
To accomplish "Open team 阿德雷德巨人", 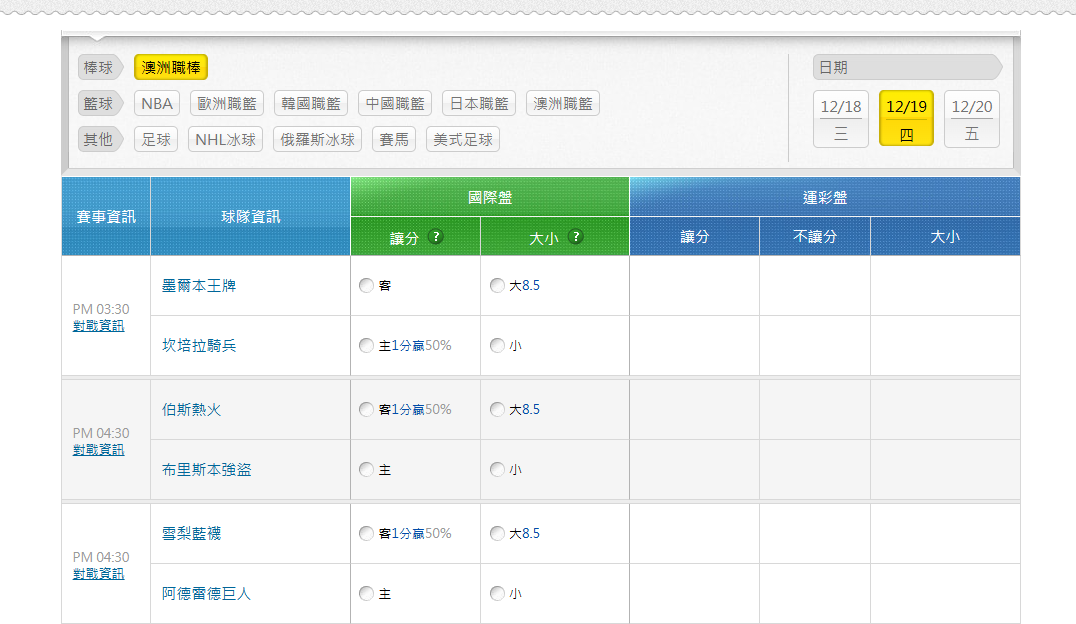I will (207, 593).
